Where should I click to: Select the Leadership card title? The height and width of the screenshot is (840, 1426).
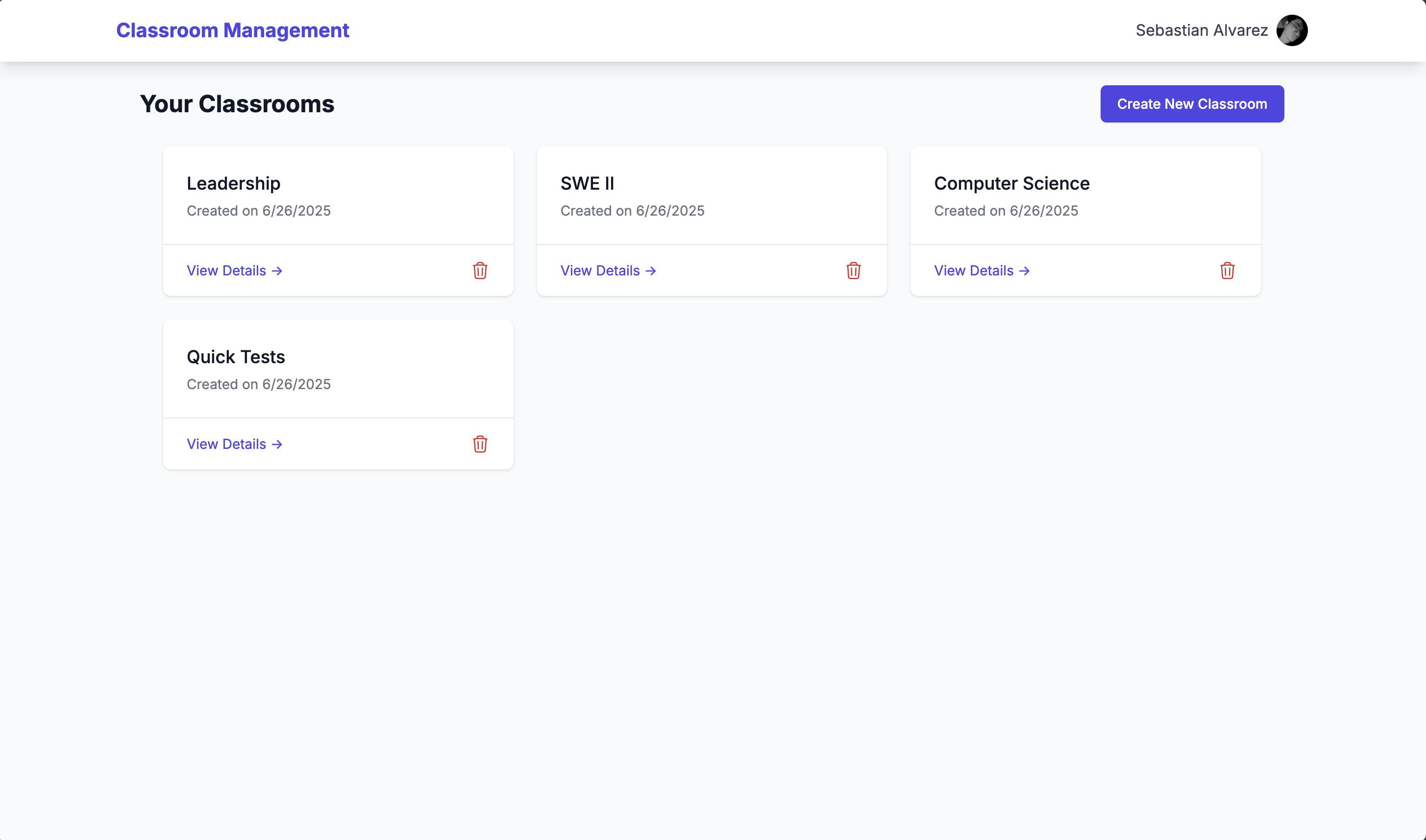point(234,183)
